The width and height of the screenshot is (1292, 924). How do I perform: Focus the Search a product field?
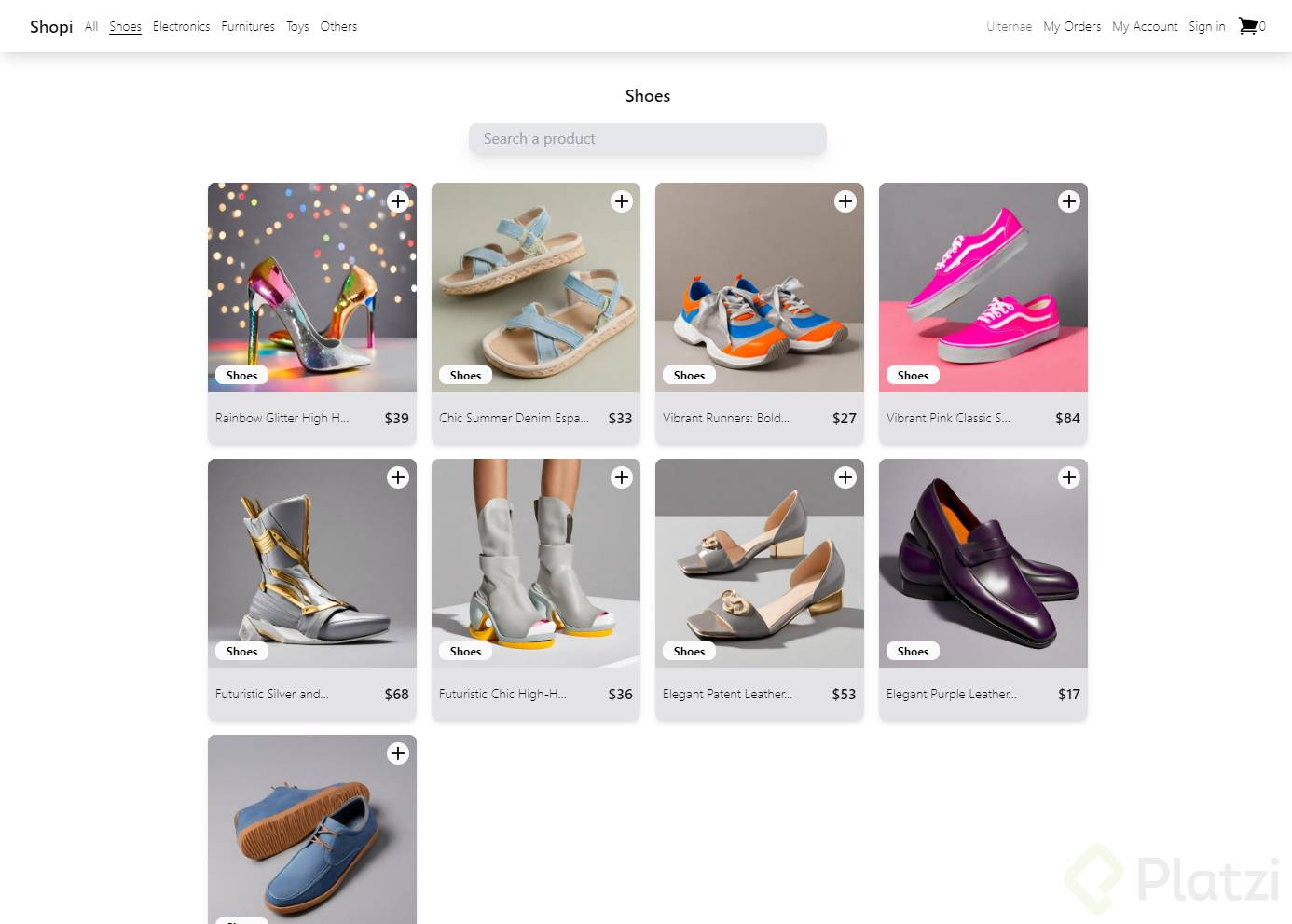point(647,139)
